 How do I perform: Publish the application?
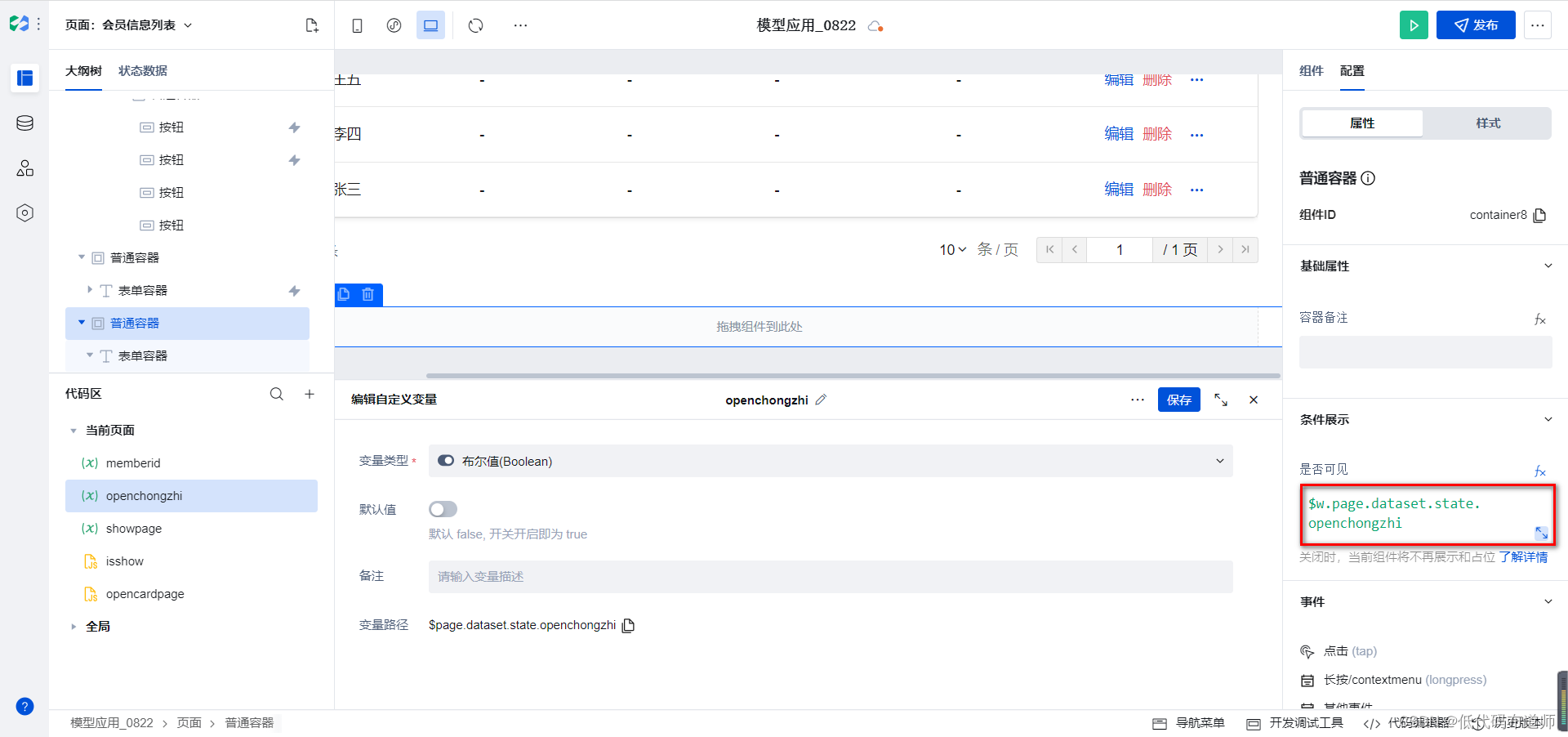click(x=1475, y=25)
